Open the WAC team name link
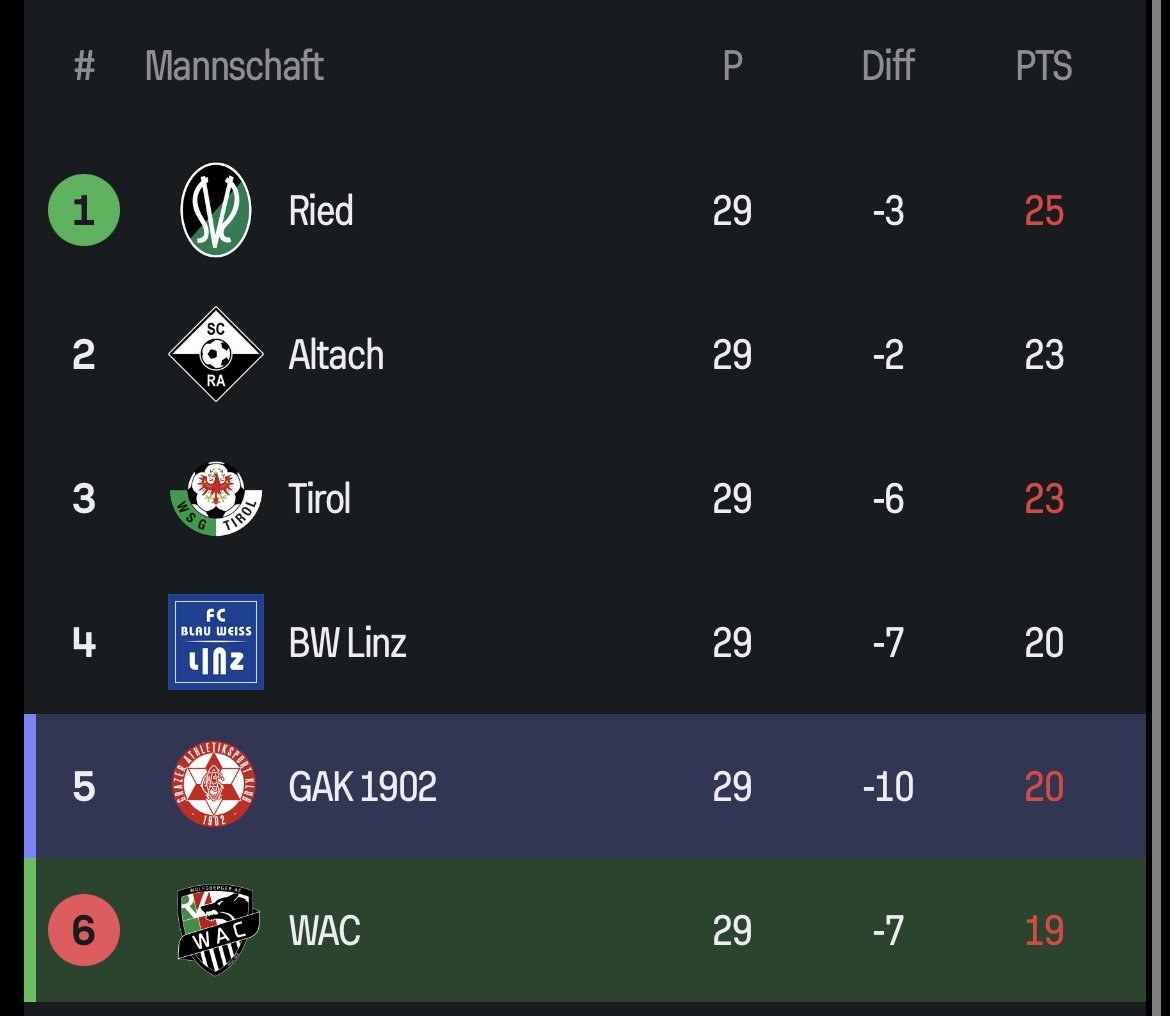Image resolution: width=1170 pixels, height=1016 pixels. [x=324, y=931]
